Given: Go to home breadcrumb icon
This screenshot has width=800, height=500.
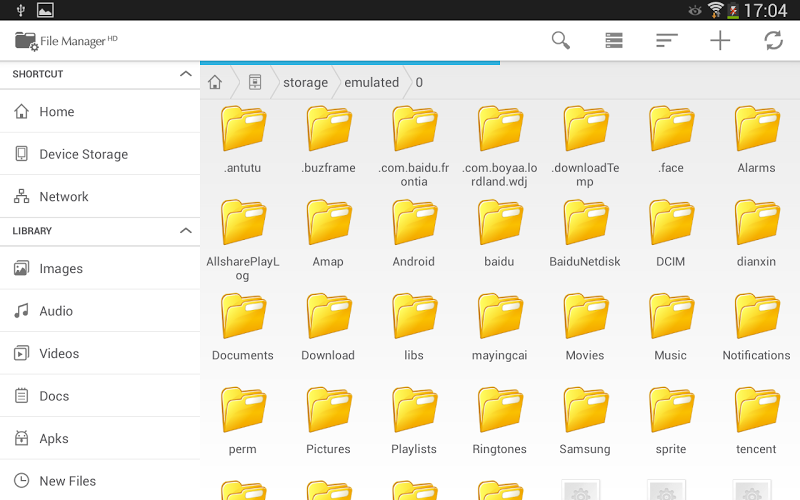Looking at the screenshot, I should (x=215, y=82).
